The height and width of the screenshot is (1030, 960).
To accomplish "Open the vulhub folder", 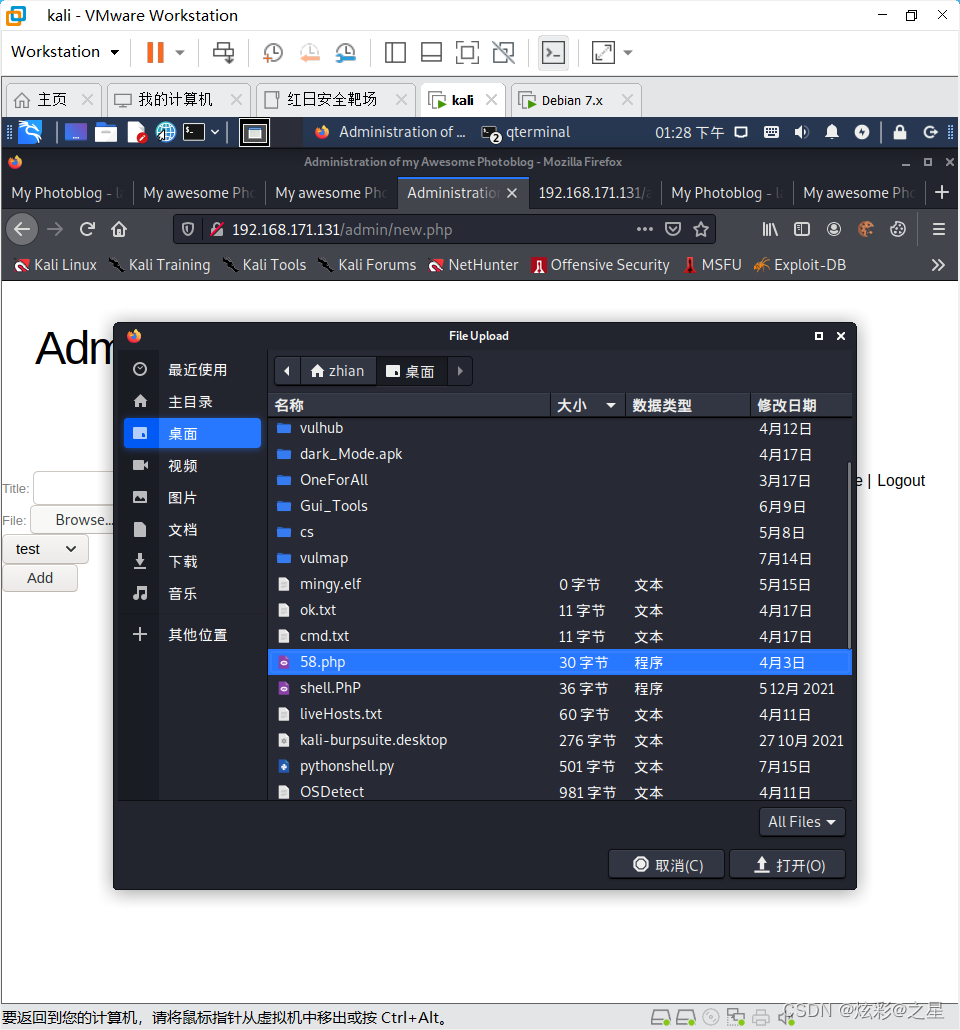I will [x=560, y=428].
